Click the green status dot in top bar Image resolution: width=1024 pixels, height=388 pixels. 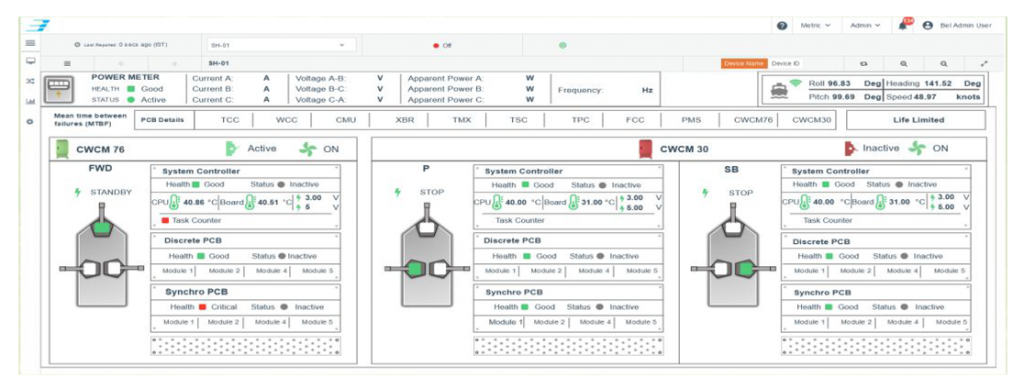tap(562, 45)
